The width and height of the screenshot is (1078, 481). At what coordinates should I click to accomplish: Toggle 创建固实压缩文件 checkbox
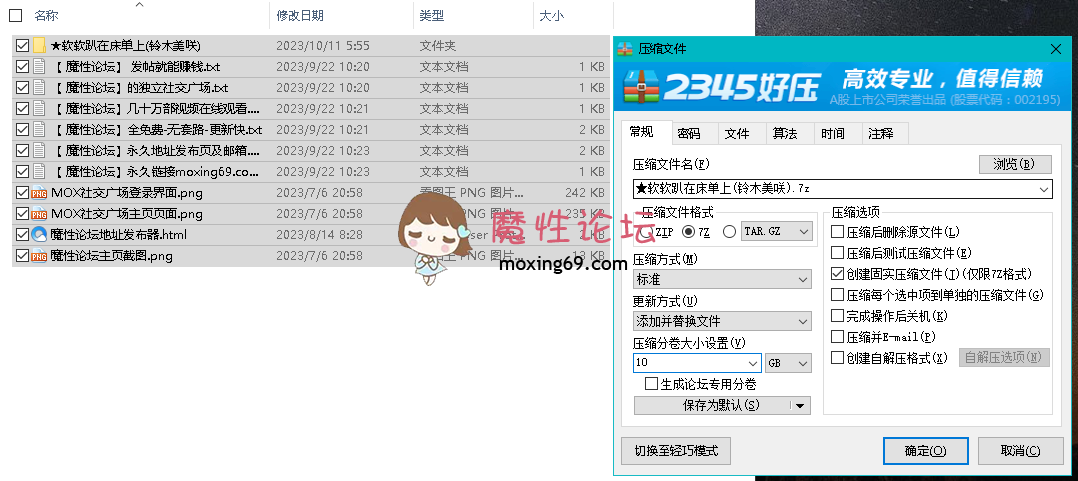click(837, 274)
